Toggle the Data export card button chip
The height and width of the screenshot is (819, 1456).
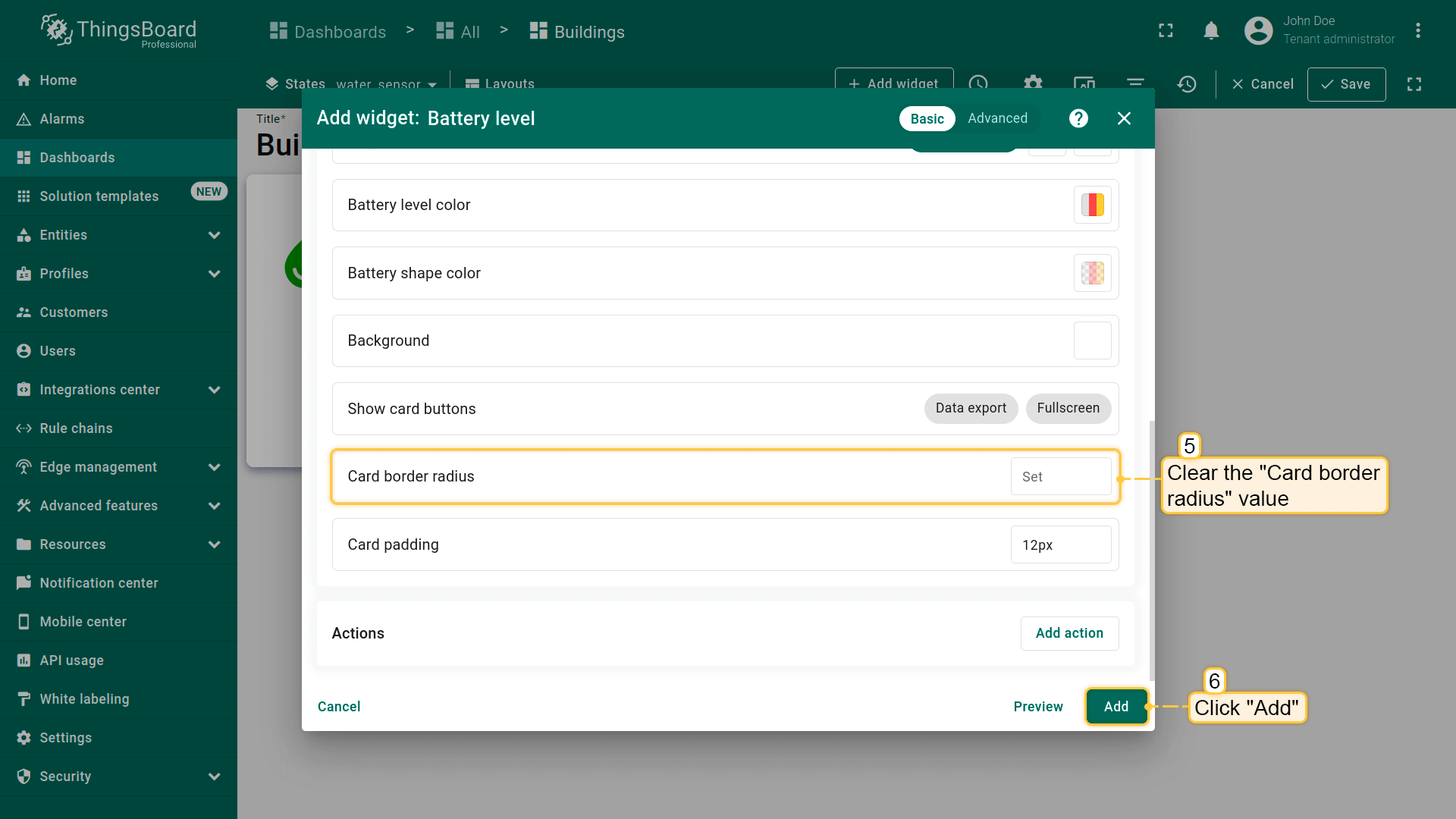click(971, 408)
